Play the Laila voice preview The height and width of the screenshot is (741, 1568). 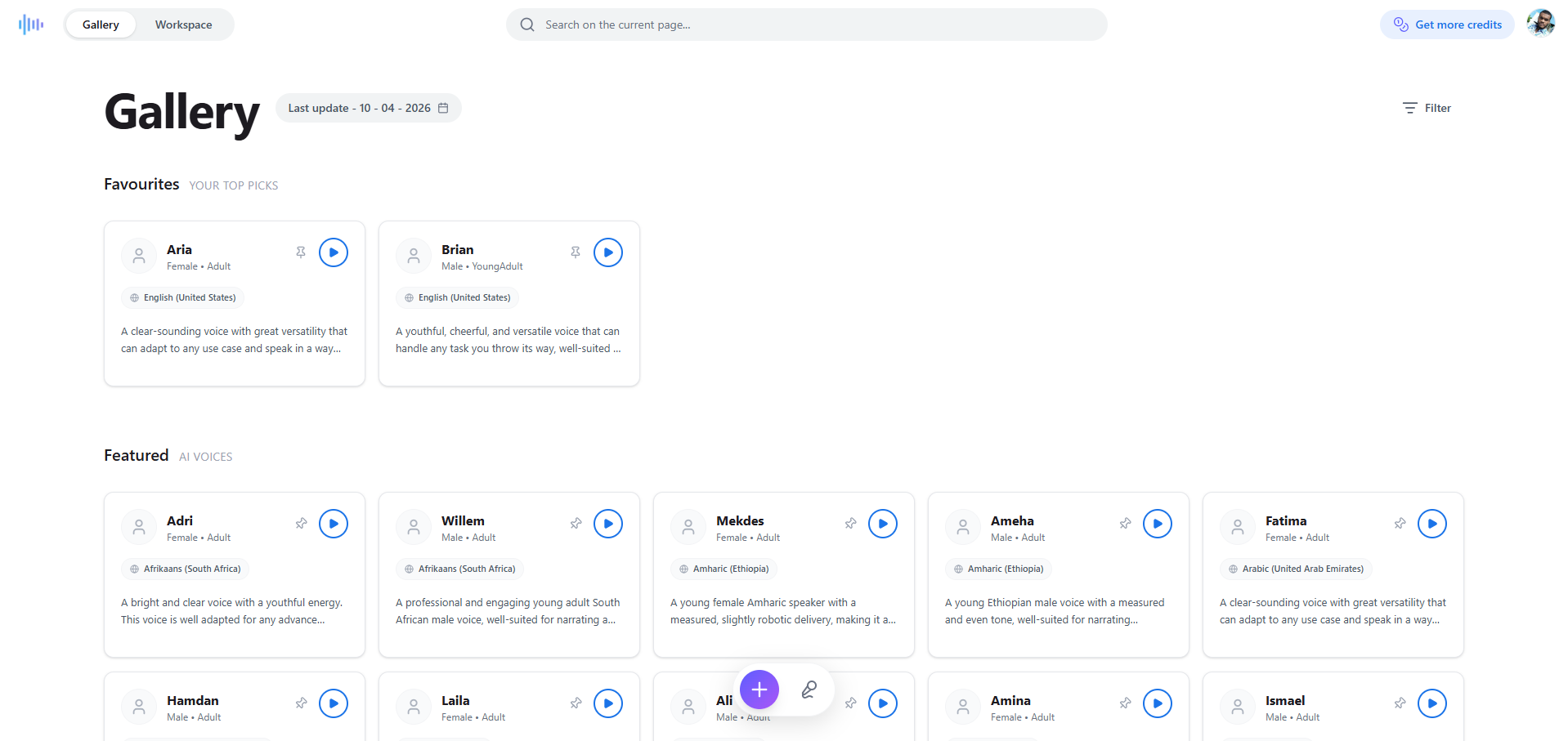click(x=608, y=703)
